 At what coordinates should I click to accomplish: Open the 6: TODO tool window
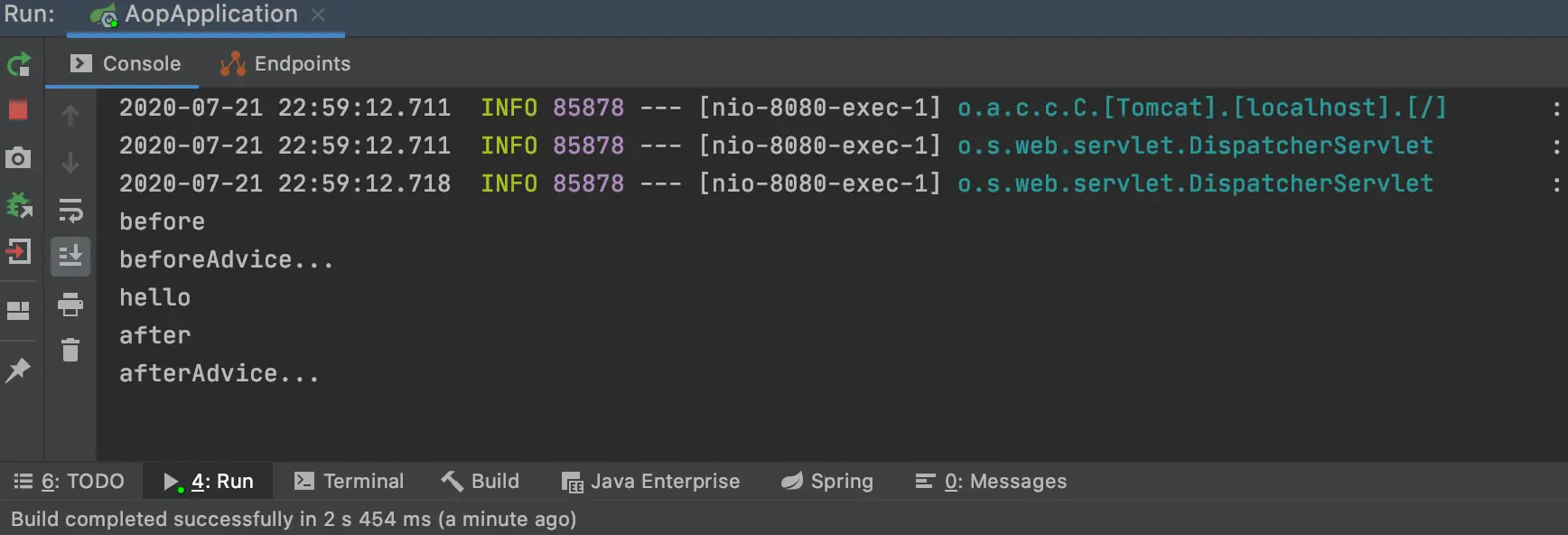70,482
